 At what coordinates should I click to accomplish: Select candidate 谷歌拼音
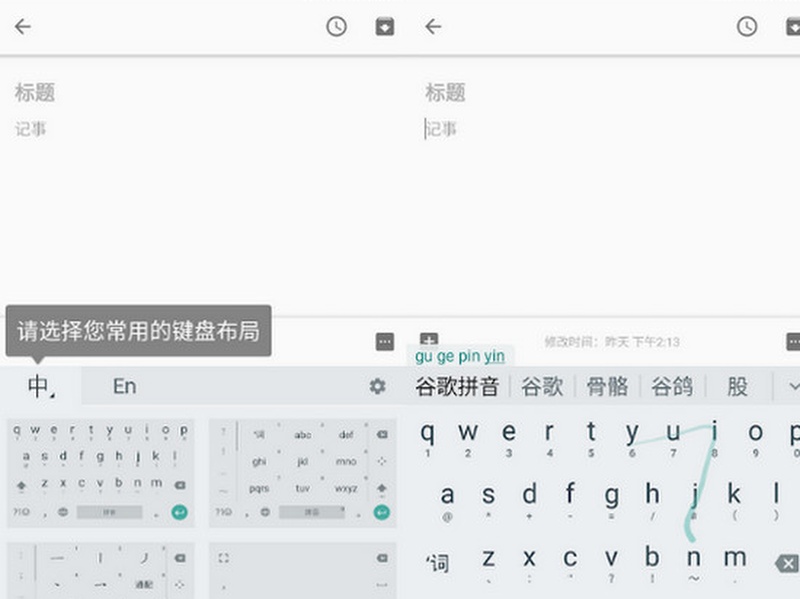pyautogui.click(x=457, y=386)
